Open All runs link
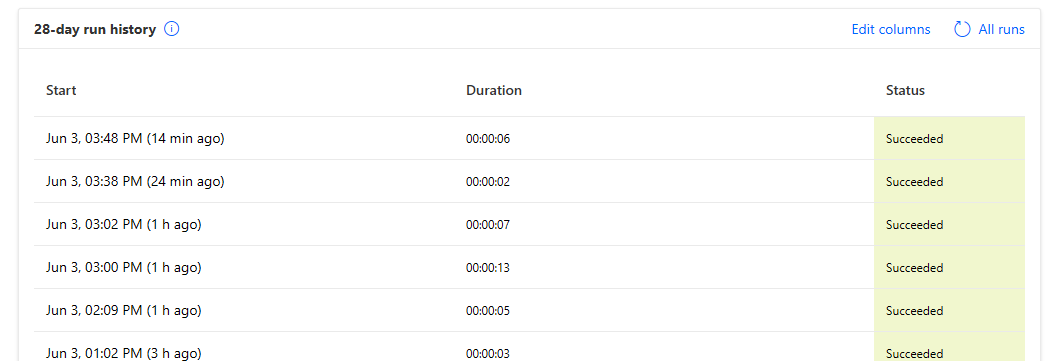The image size is (1047, 361). click(1001, 29)
